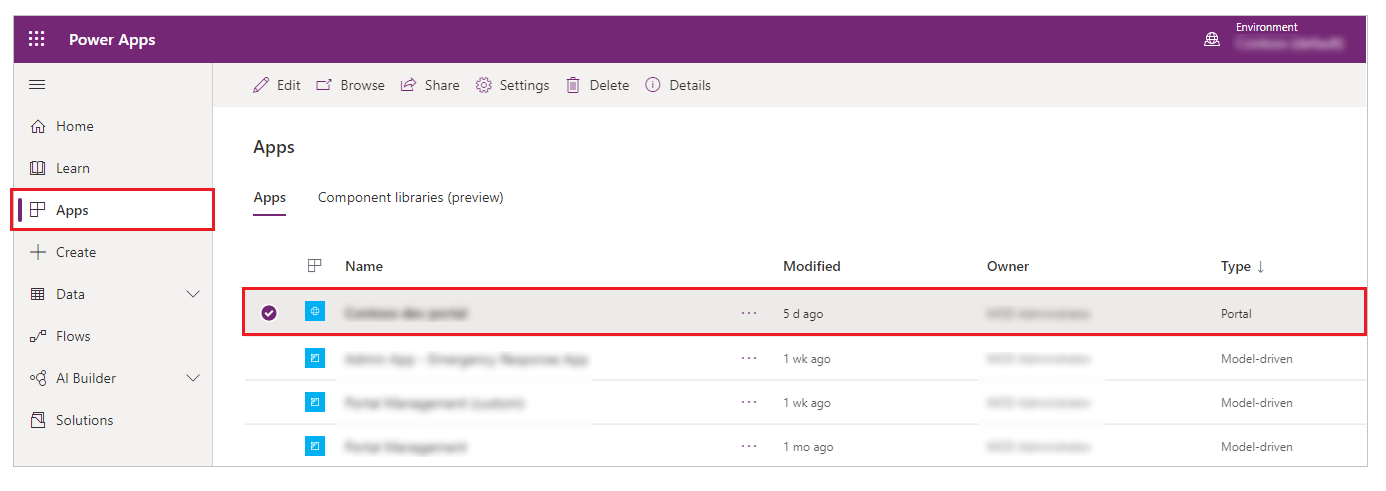The image size is (1386, 491).
Task: Sort by the Type column header
Action: click(x=1243, y=267)
